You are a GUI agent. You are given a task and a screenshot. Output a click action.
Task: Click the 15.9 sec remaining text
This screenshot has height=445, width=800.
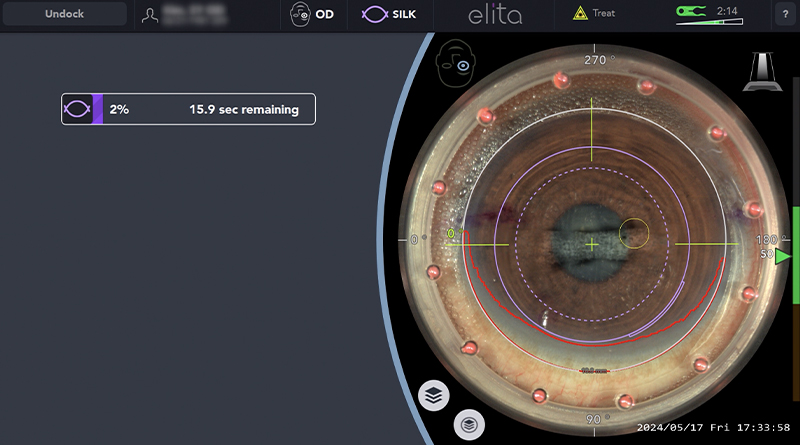tap(244, 110)
